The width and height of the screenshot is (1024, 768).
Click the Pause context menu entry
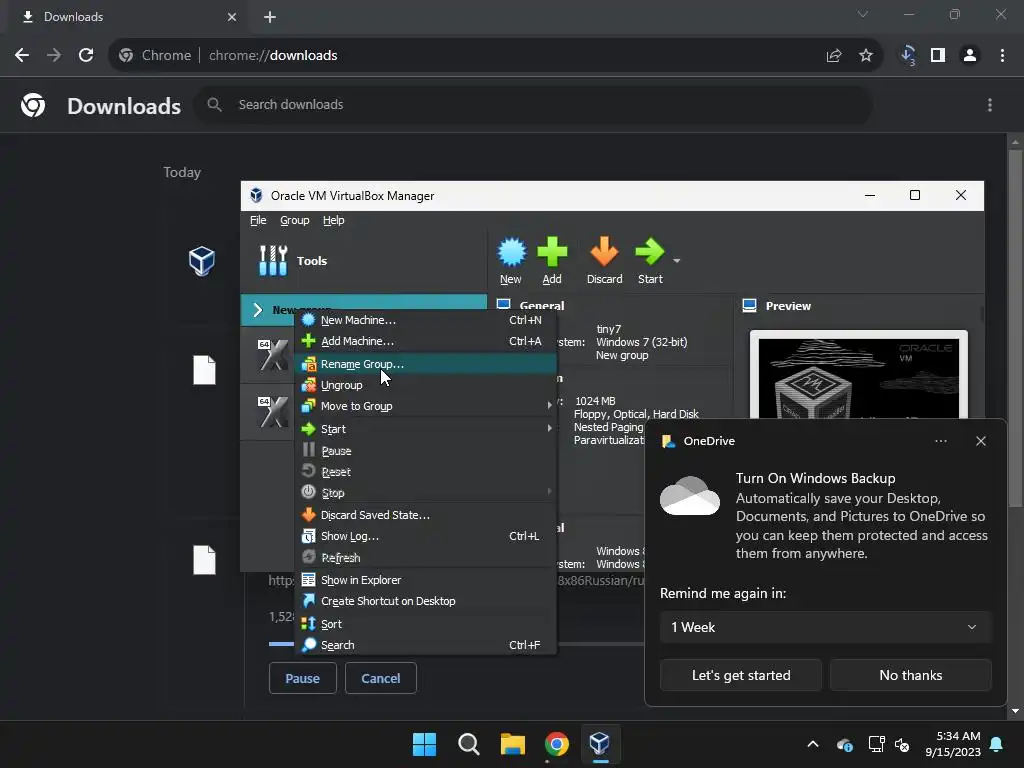[x=425, y=451]
